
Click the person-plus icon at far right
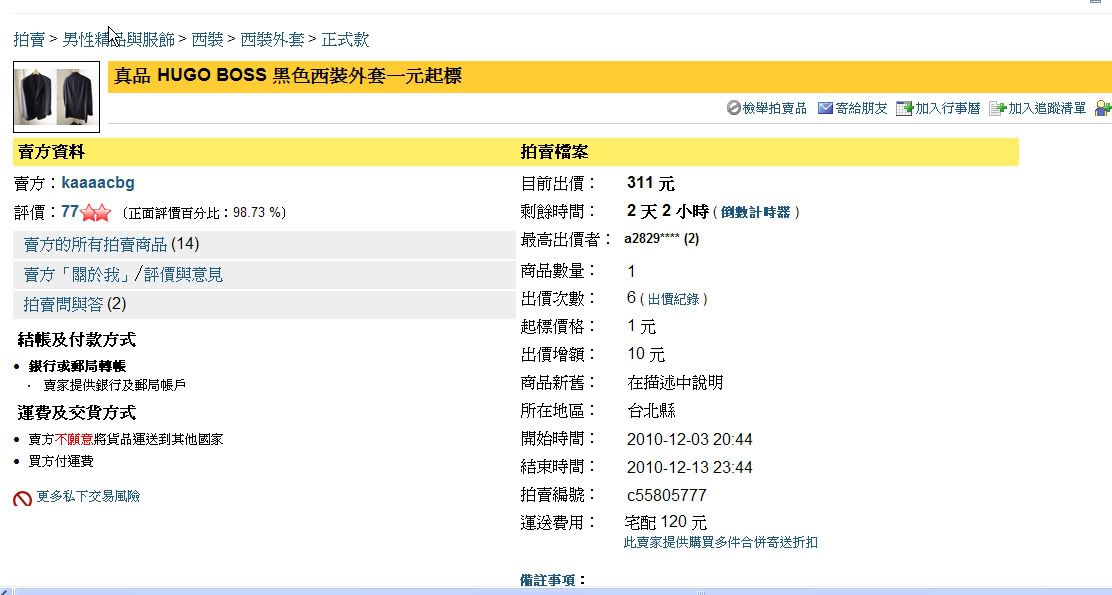tap(1103, 108)
